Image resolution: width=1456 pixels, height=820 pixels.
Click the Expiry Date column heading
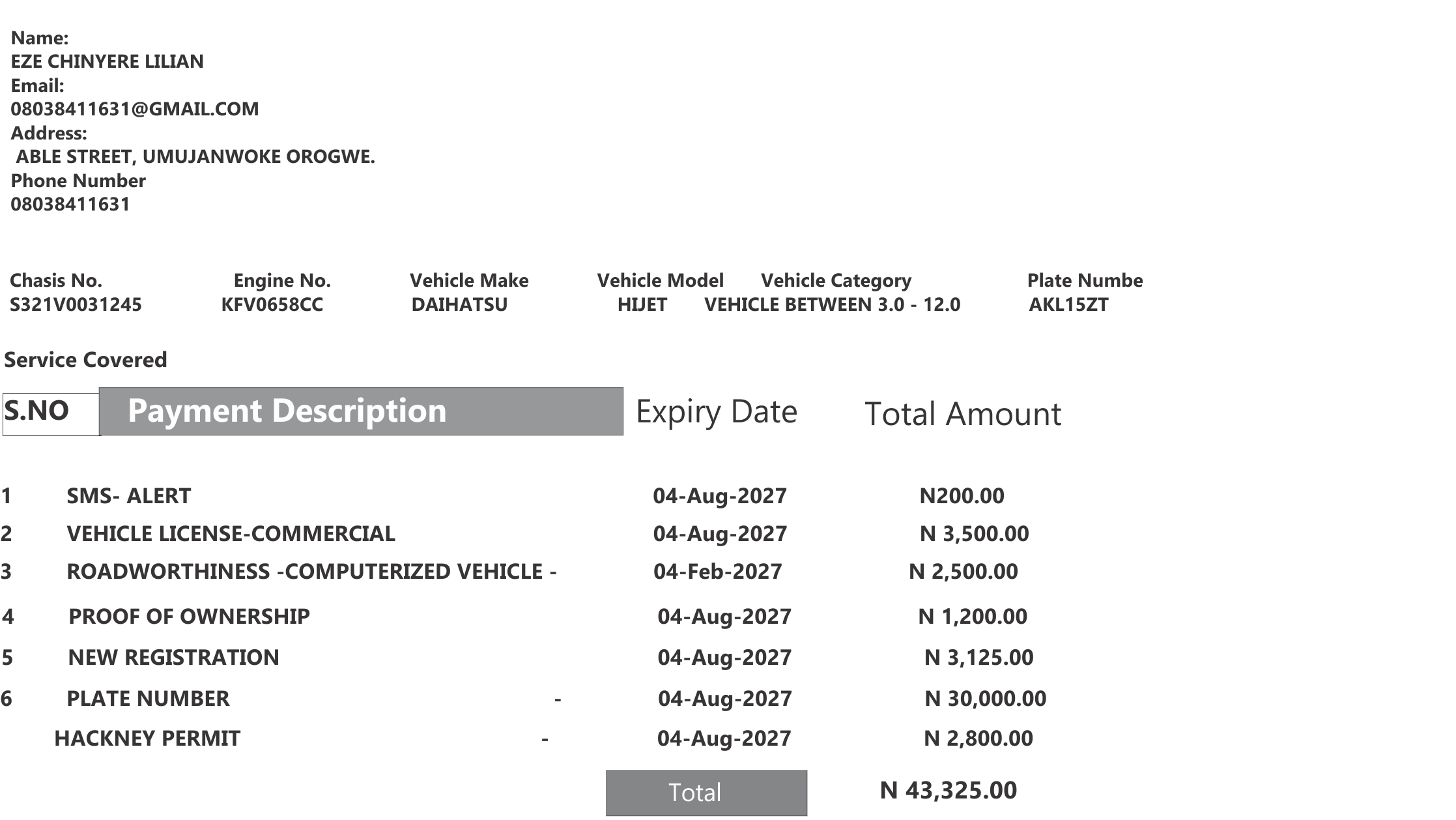point(716,412)
